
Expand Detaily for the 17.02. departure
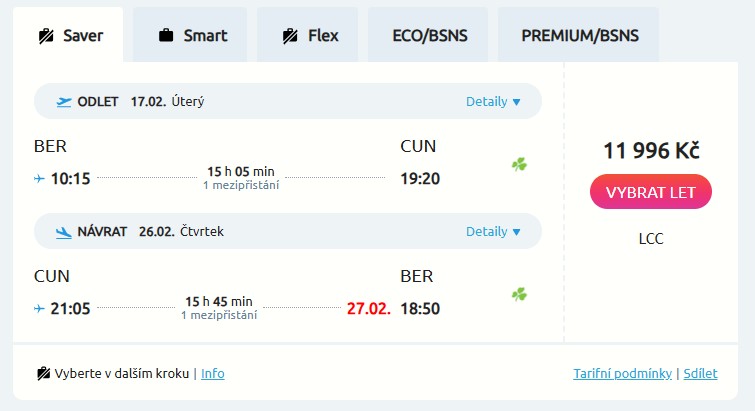[x=493, y=101]
